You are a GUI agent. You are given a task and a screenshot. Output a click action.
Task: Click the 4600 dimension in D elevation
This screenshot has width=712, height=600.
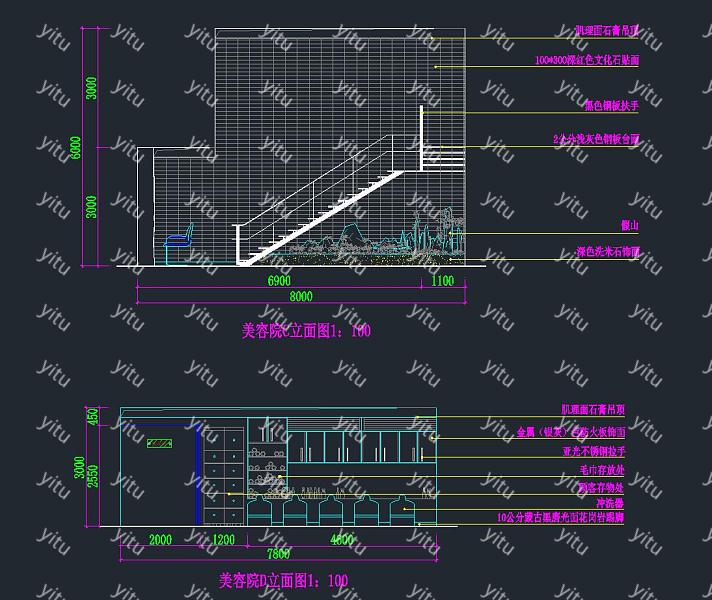point(341,540)
